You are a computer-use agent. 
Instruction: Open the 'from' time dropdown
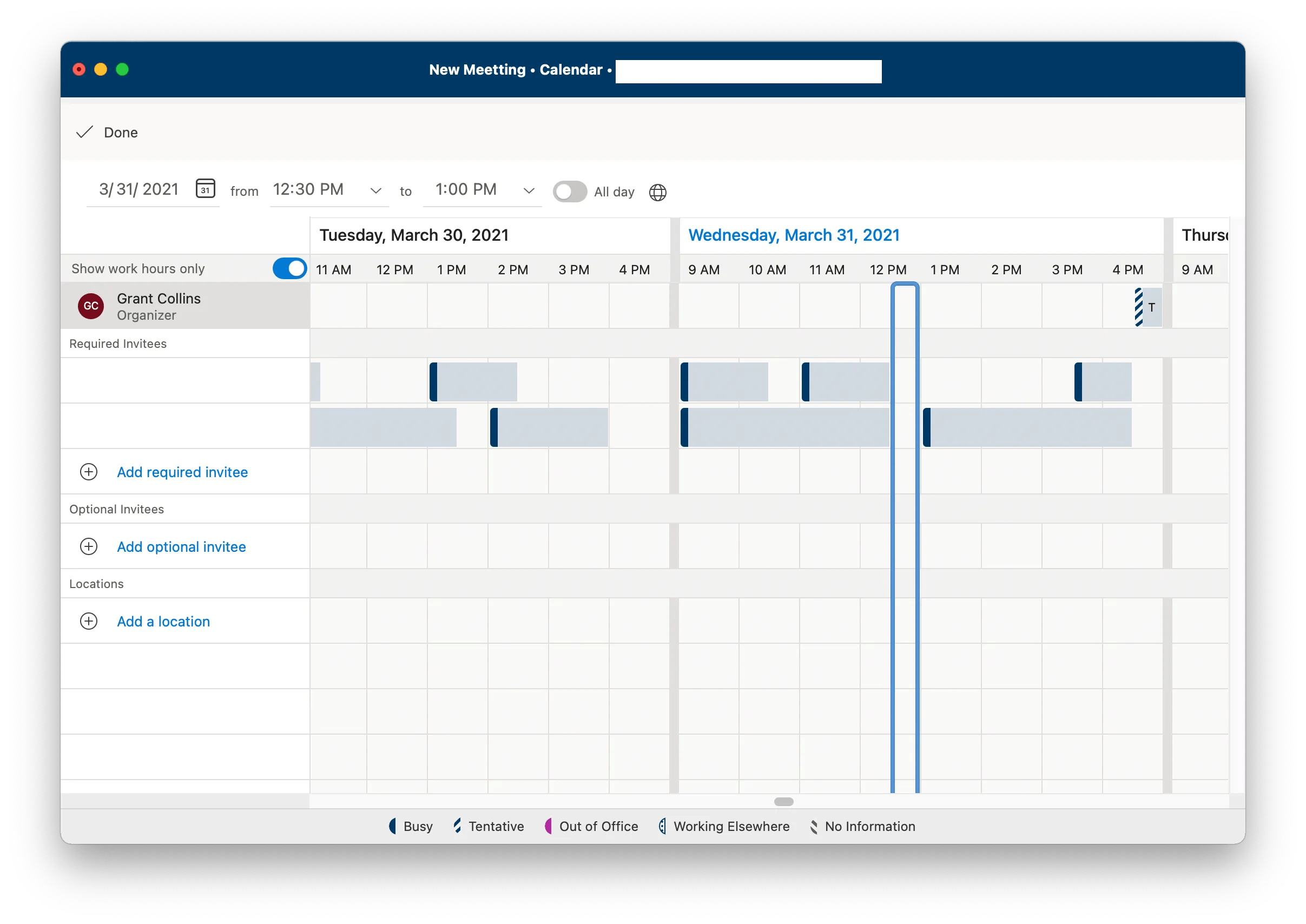(x=375, y=190)
